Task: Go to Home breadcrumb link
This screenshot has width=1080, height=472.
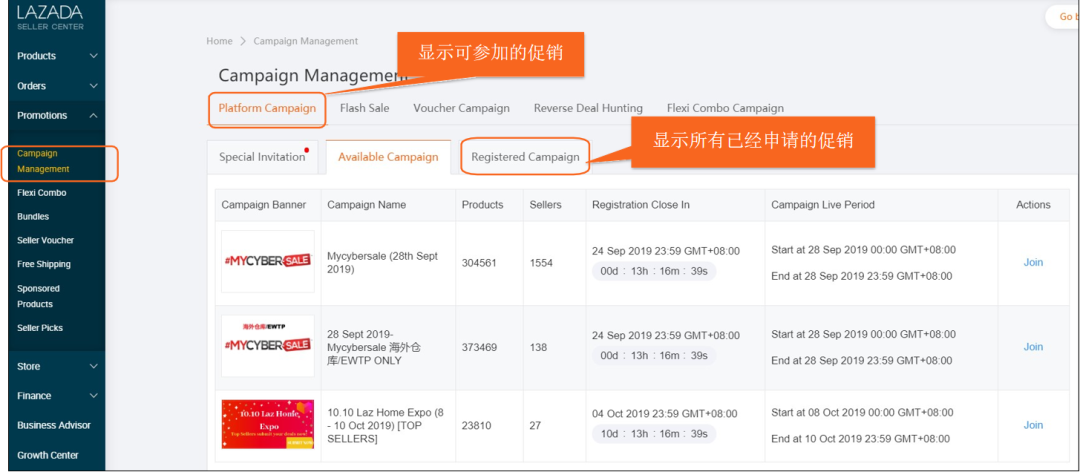Action: click(219, 41)
